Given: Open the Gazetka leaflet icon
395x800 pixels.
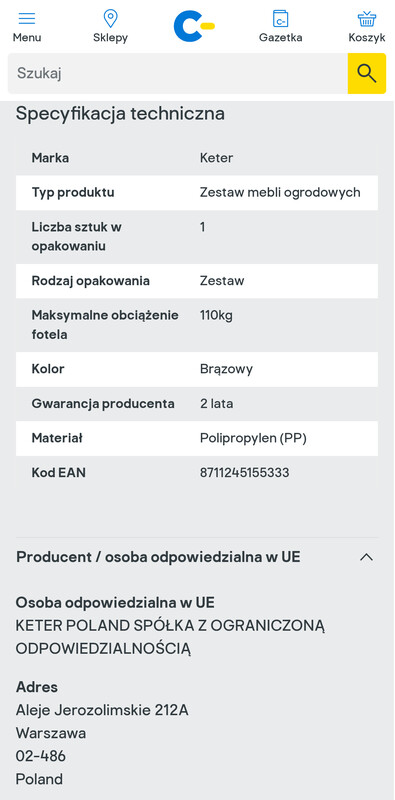Looking at the screenshot, I should 280,18.
